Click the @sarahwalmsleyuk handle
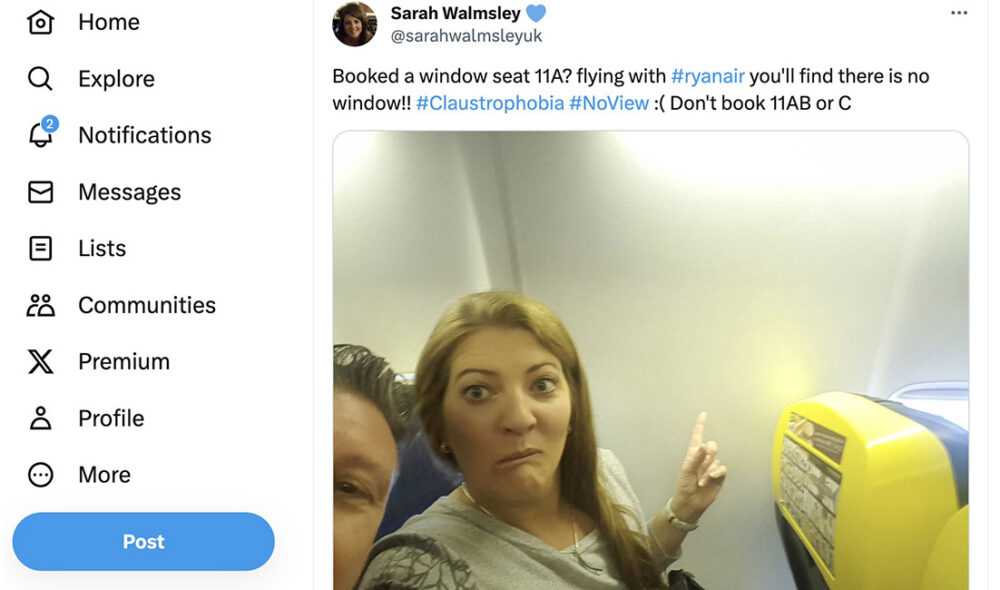The width and height of the screenshot is (1000, 590). [466, 36]
